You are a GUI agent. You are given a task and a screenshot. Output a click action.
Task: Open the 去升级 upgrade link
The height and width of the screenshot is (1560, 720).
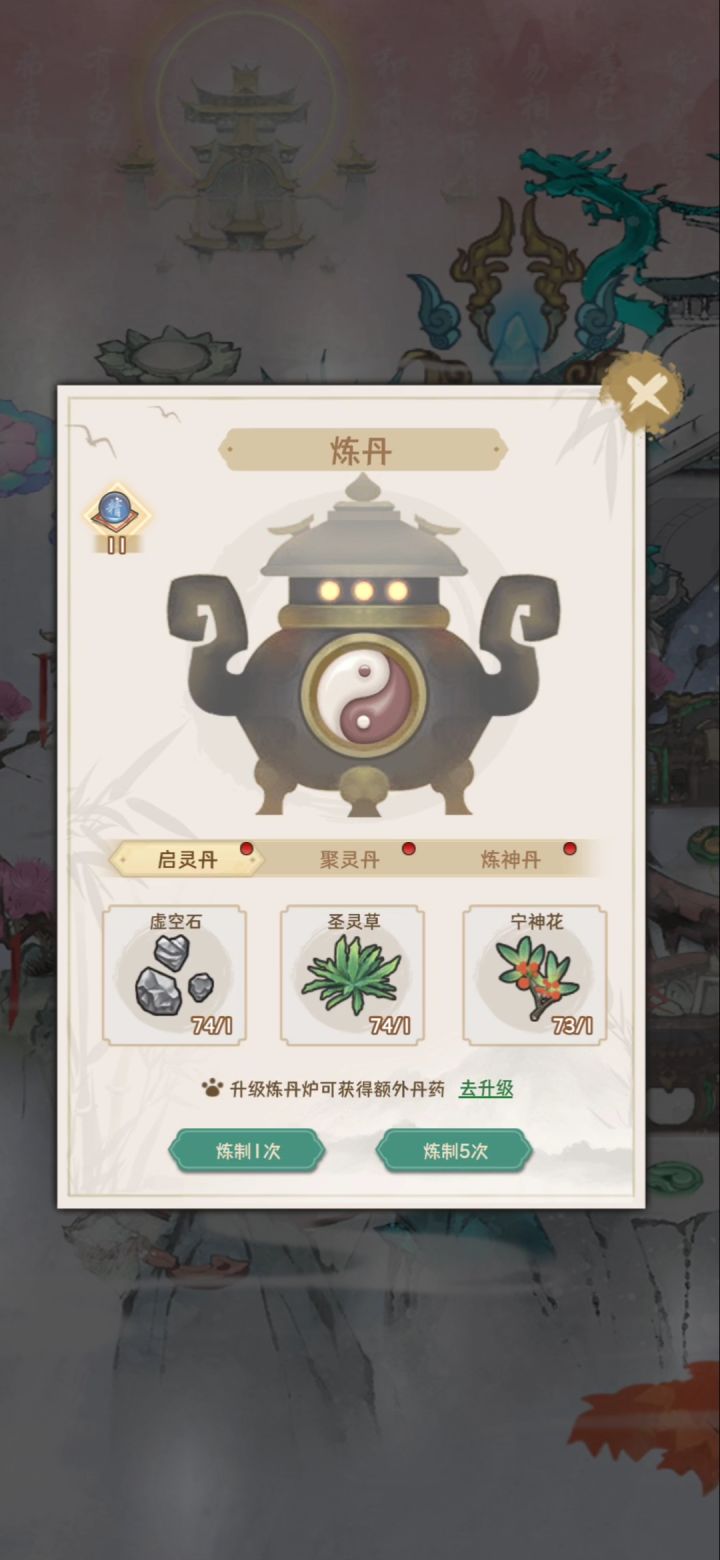(x=486, y=1089)
